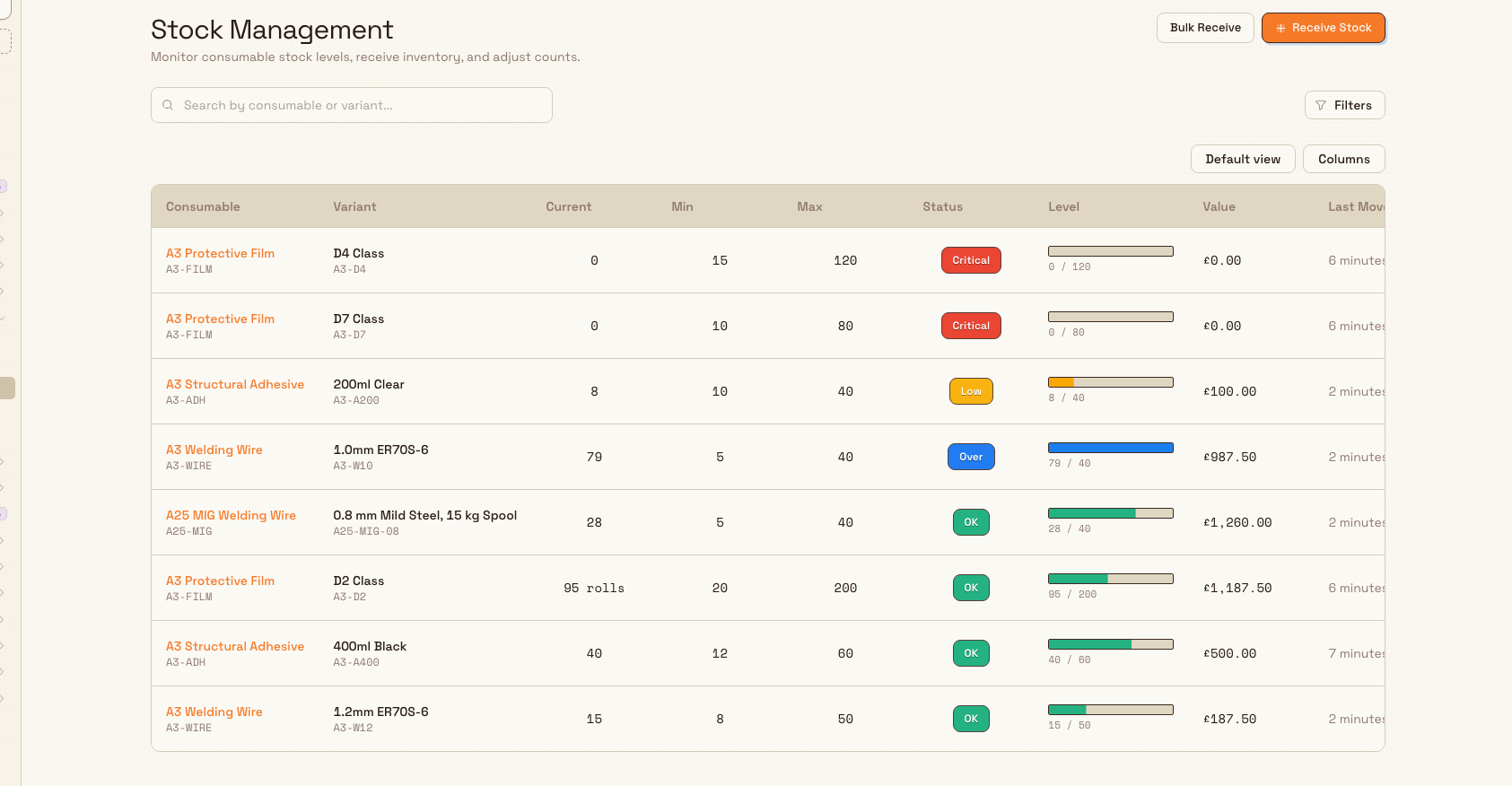
Task: Click Critical badge in D7 Class row
Action: click(971, 326)
